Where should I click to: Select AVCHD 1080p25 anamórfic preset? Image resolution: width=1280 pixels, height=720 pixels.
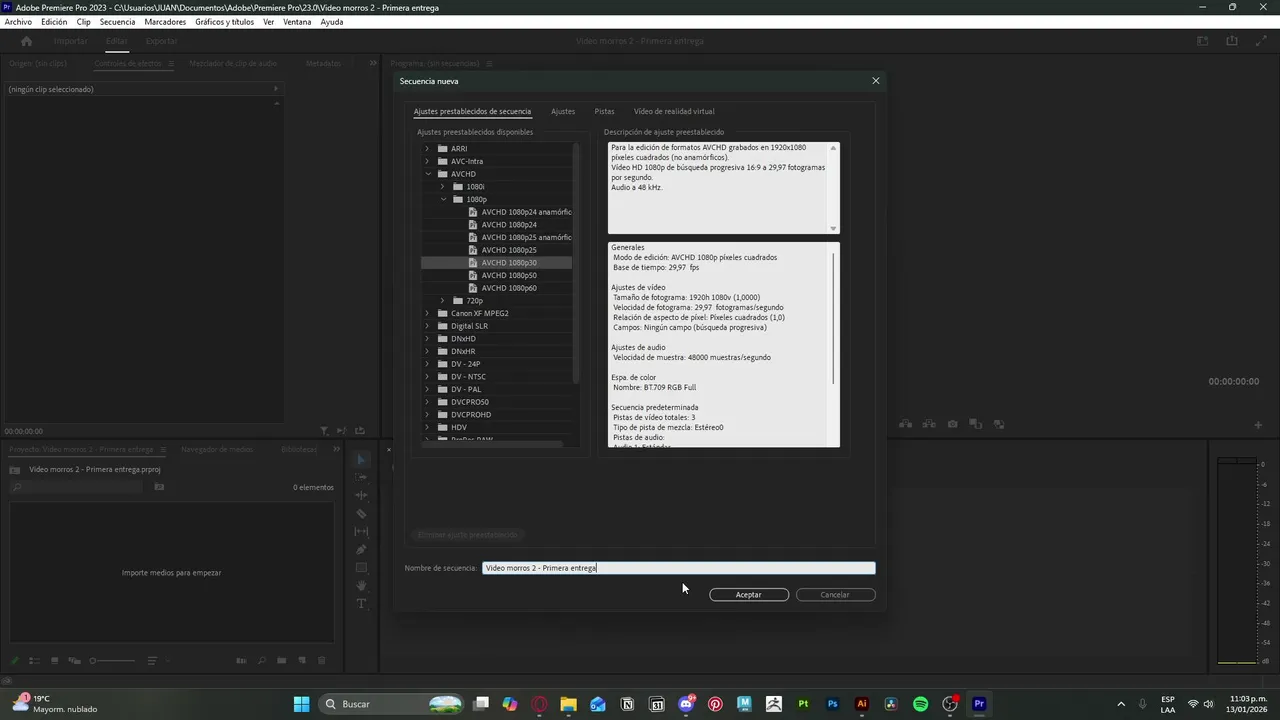click(526, 237)
